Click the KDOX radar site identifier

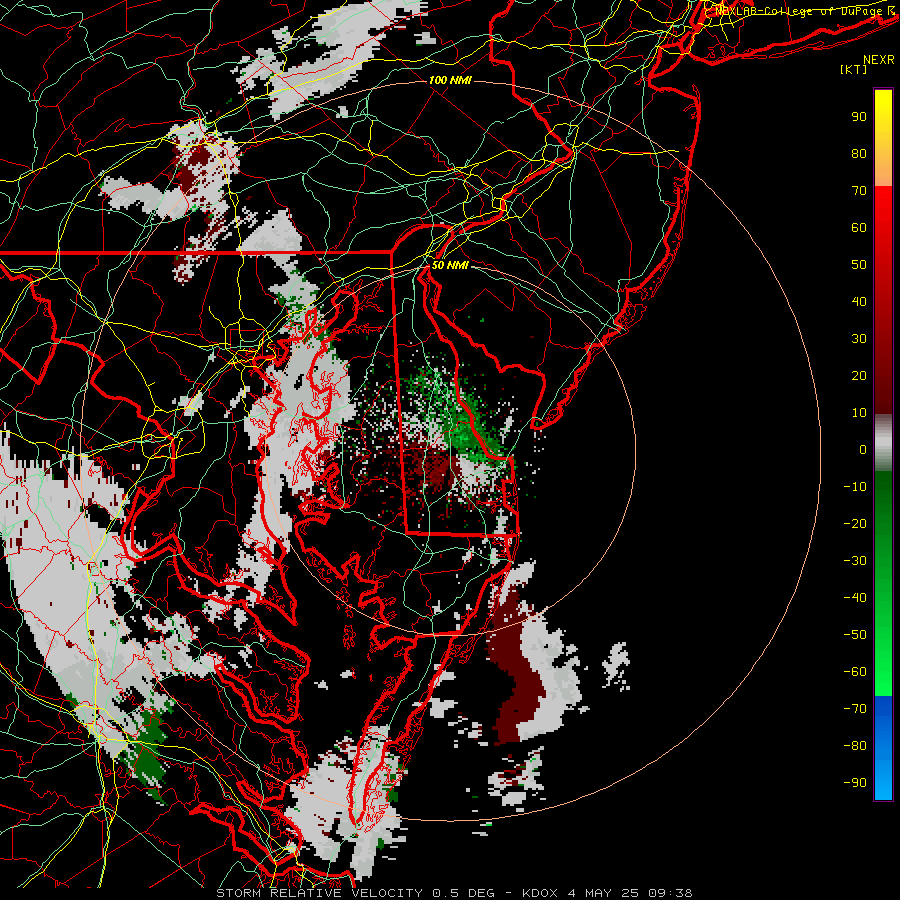tap(542, 893)
